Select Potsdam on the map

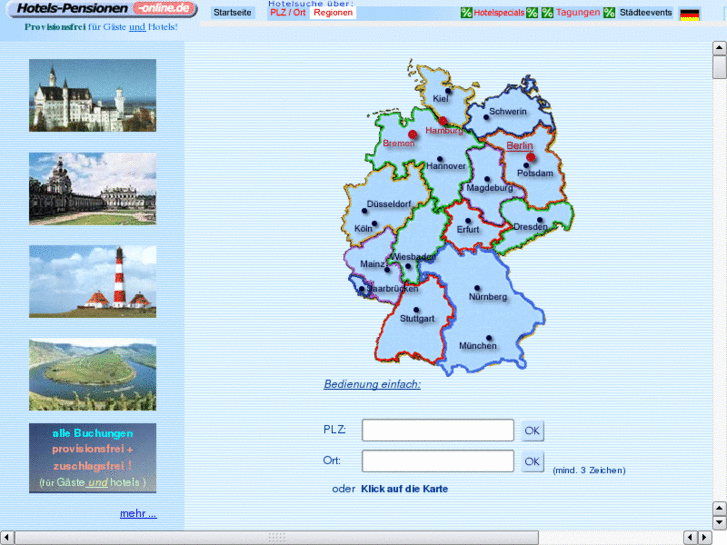tap(535, 173)
